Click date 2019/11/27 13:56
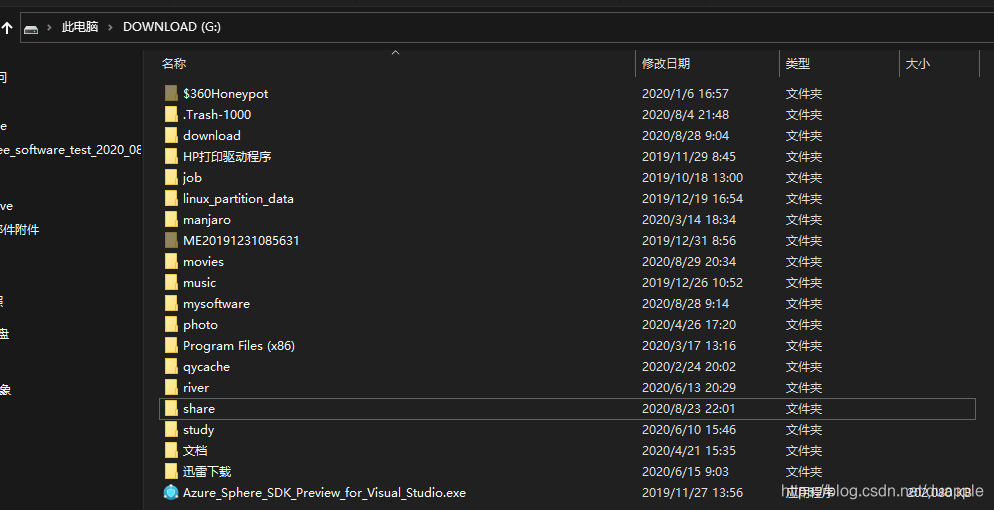This screenshot has height=510, width=994. (x=692, y=492)
